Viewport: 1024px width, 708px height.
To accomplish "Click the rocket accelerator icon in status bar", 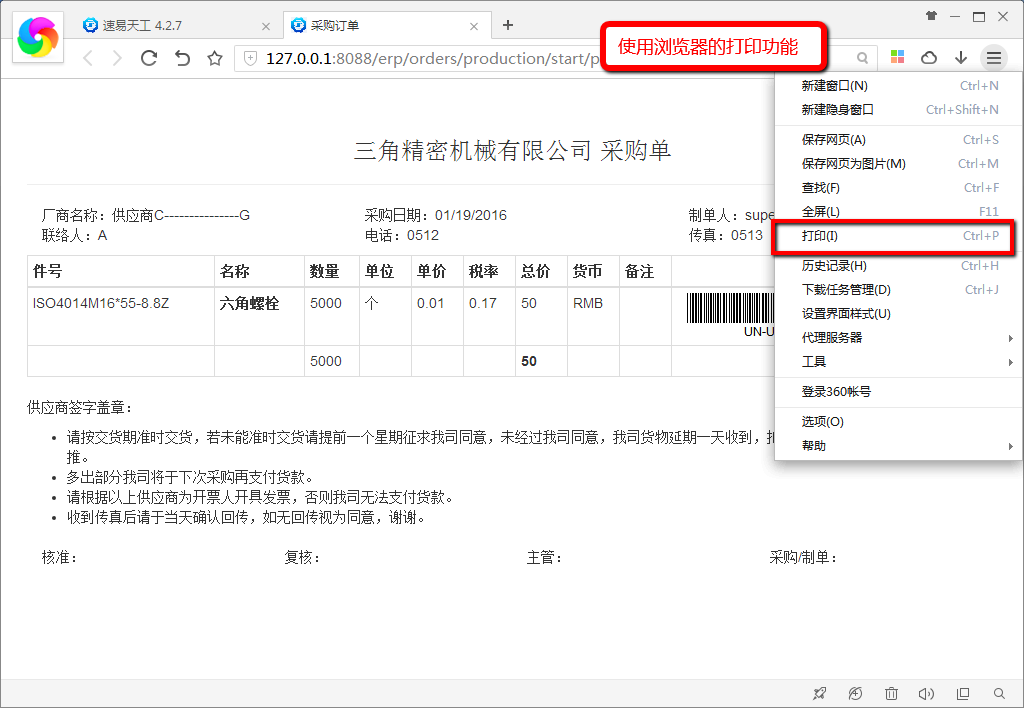I will coord(820,693).
